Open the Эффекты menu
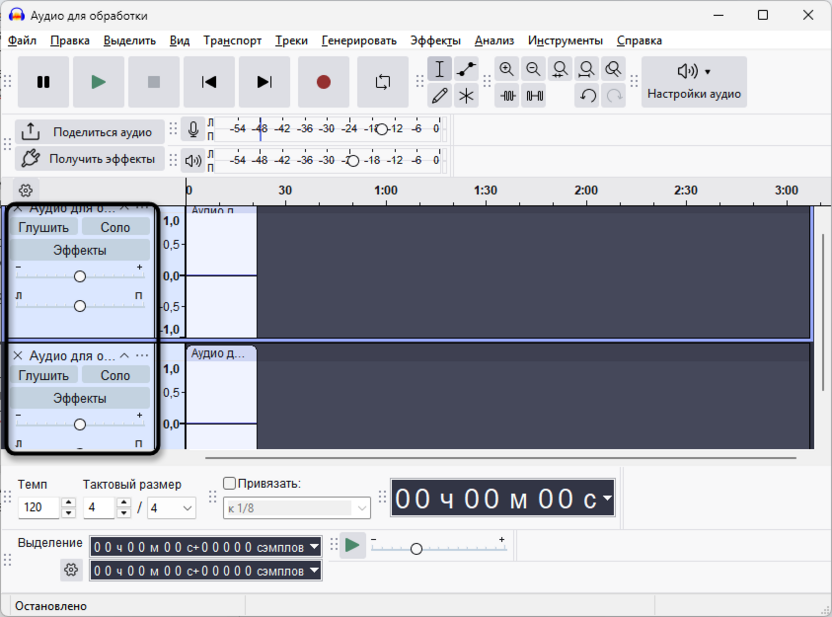Viewport: 832px width, 617px height. [435, 40]
